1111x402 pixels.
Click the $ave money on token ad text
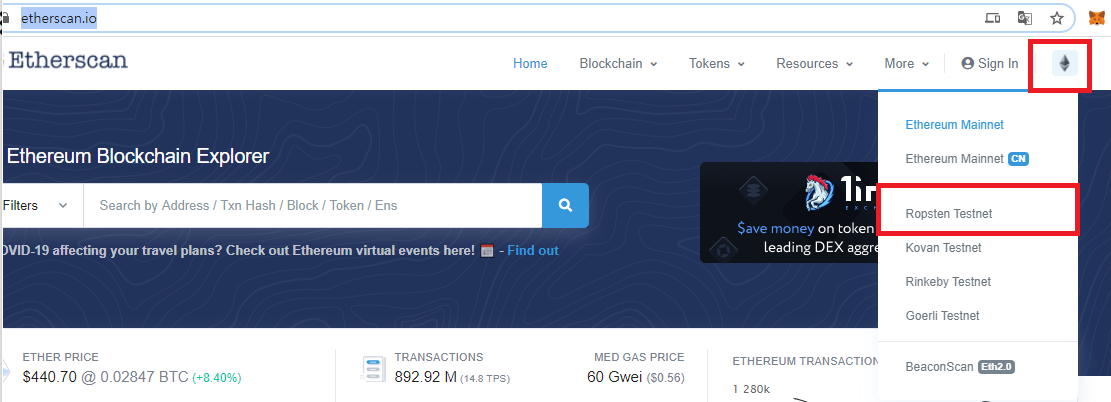tap(807, 228)
